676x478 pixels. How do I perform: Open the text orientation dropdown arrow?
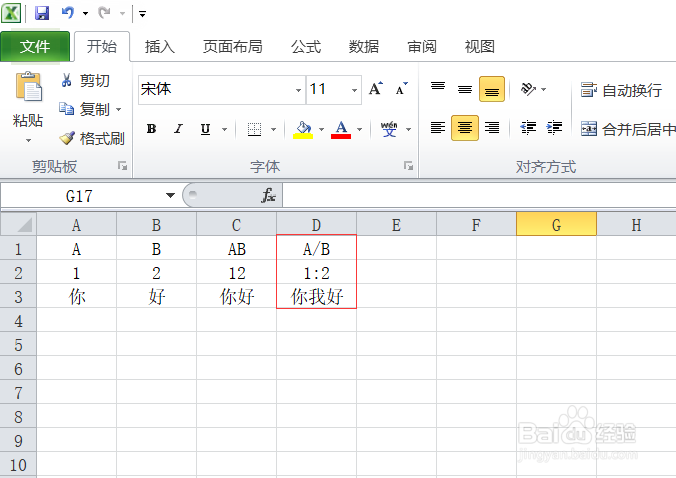pyautogui.click(x=544, y=89)
